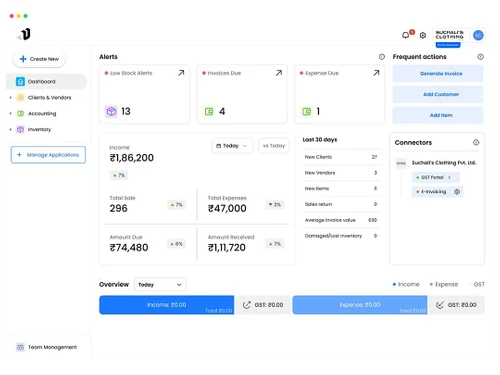Click the Connectors info icon
The width and height of the screenshot is (500, 375).
pyautogui.click(x=476, y=142)
